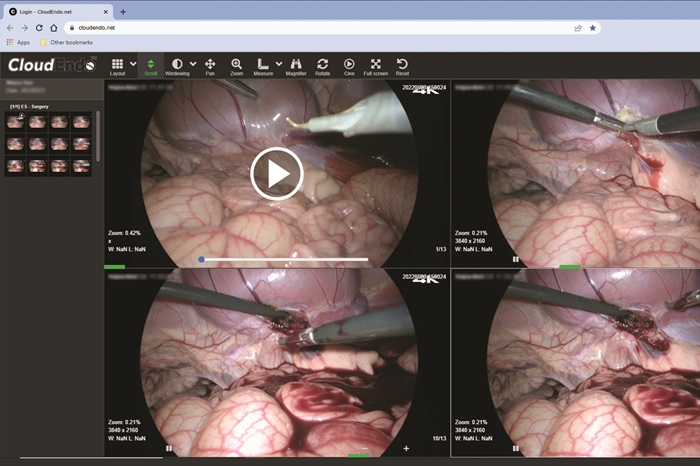Select the second thumbnail in the first row

[37, 122]
